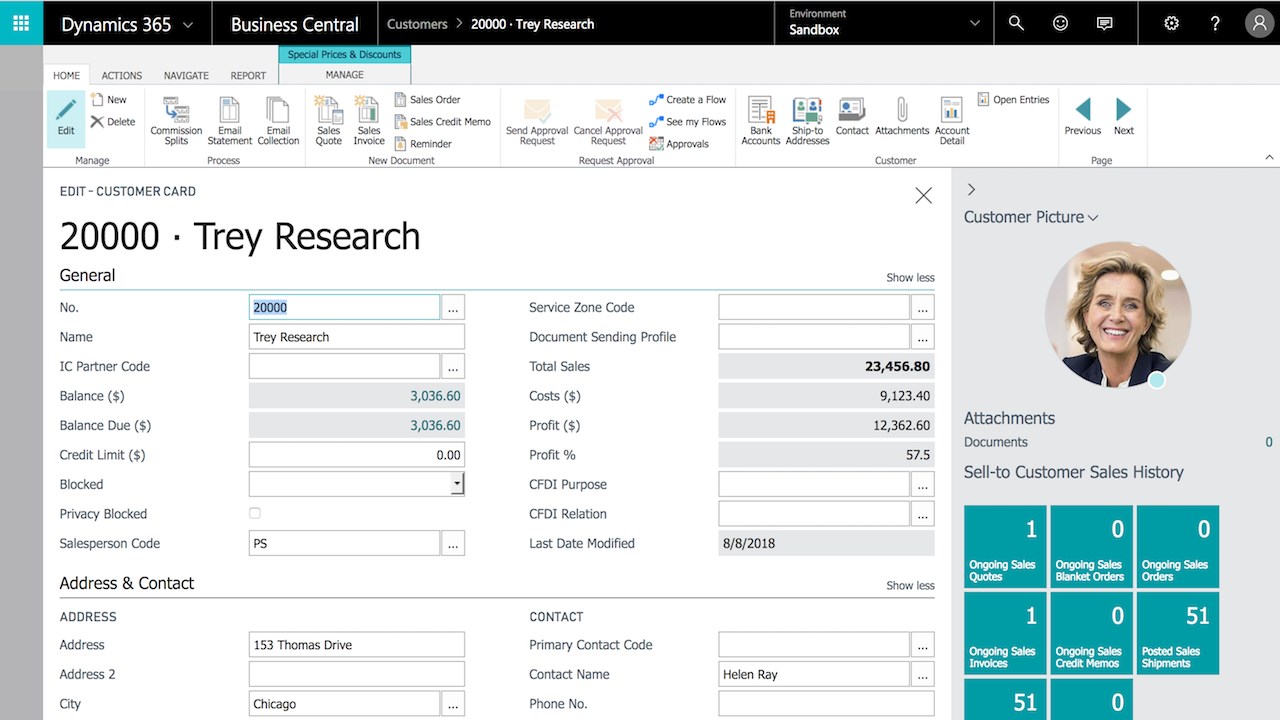Click Show less in Address & Contact

click(x=910, y=585)
